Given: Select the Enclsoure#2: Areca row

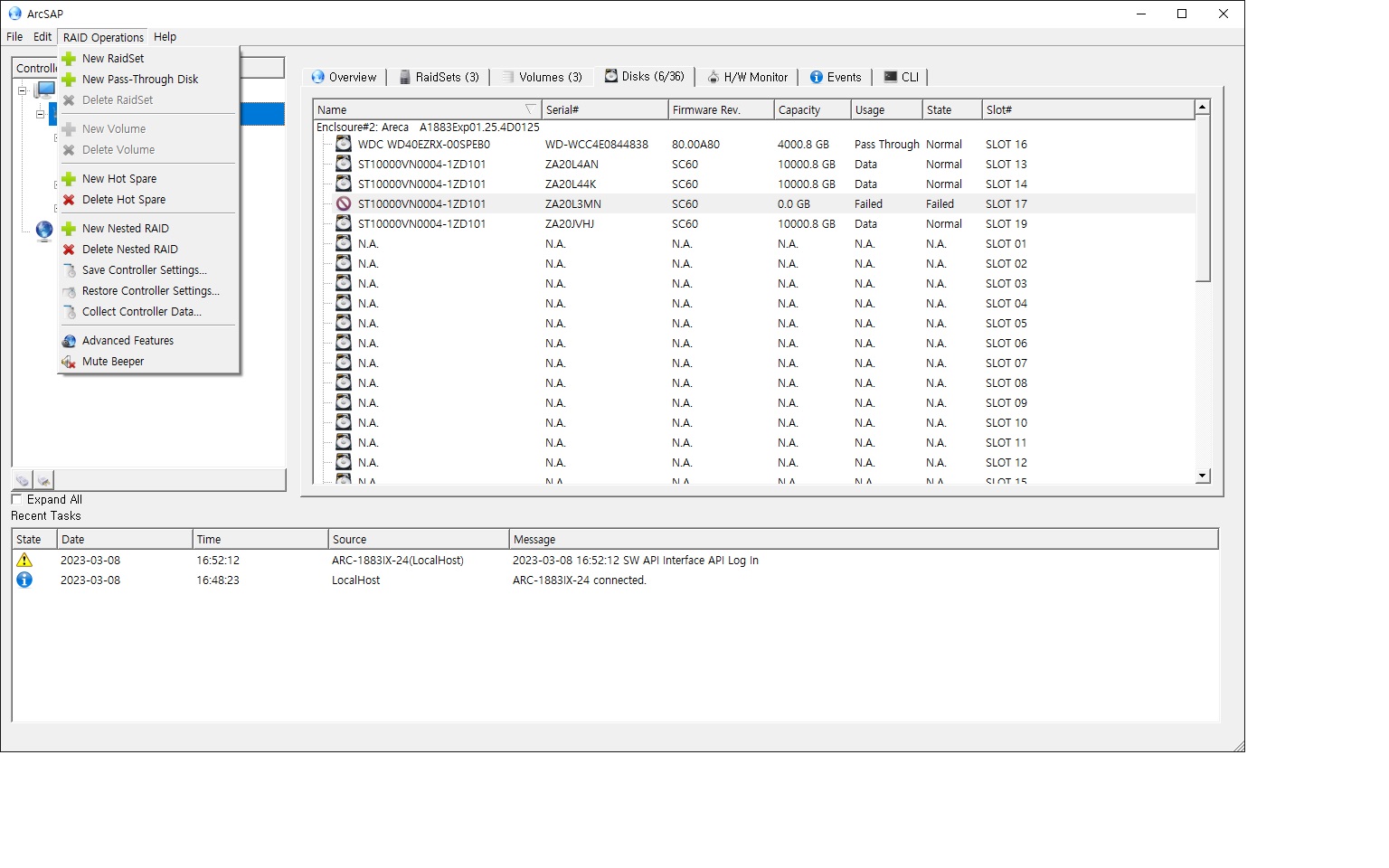Looking at the screenshot, I should (x=428, y=127).
